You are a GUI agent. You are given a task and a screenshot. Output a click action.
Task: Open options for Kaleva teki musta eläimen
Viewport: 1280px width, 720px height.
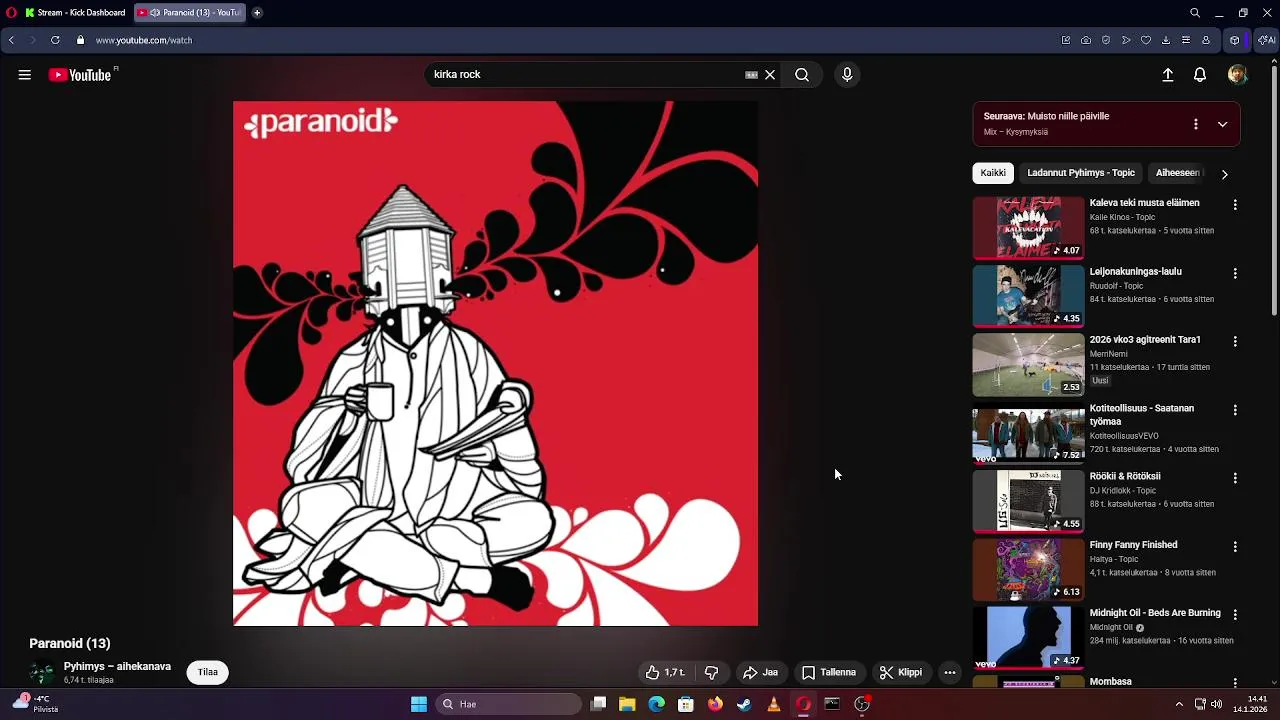pyautogui.click(x=1235, y=204)
